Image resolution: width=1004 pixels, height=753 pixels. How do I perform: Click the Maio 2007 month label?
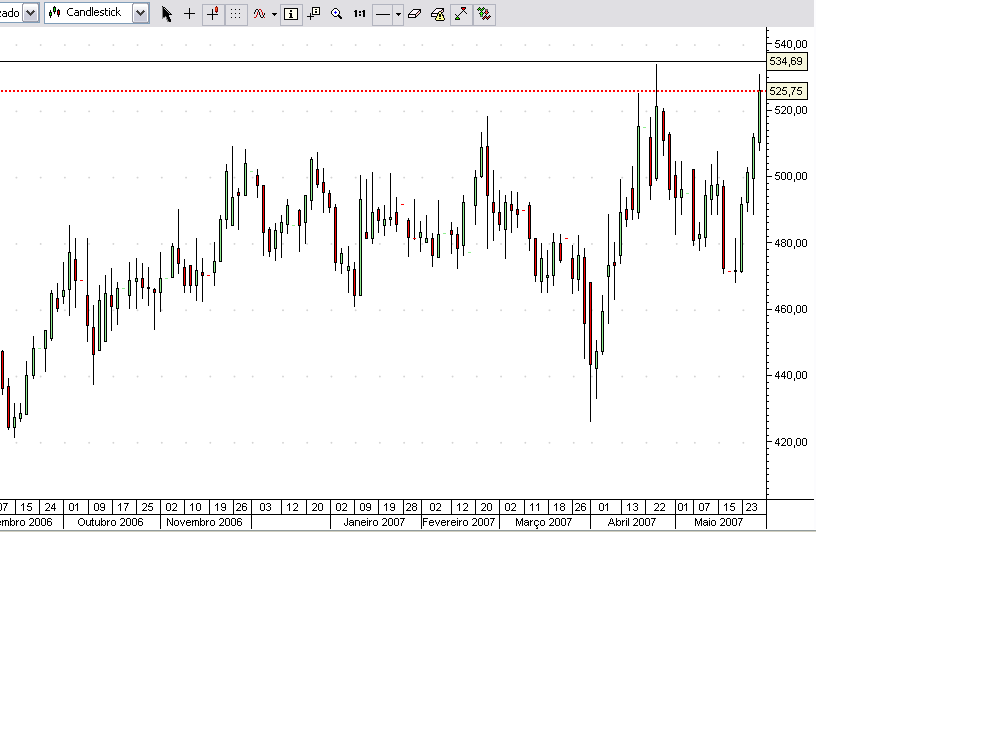pyautogui.click(x=718, y=522)
